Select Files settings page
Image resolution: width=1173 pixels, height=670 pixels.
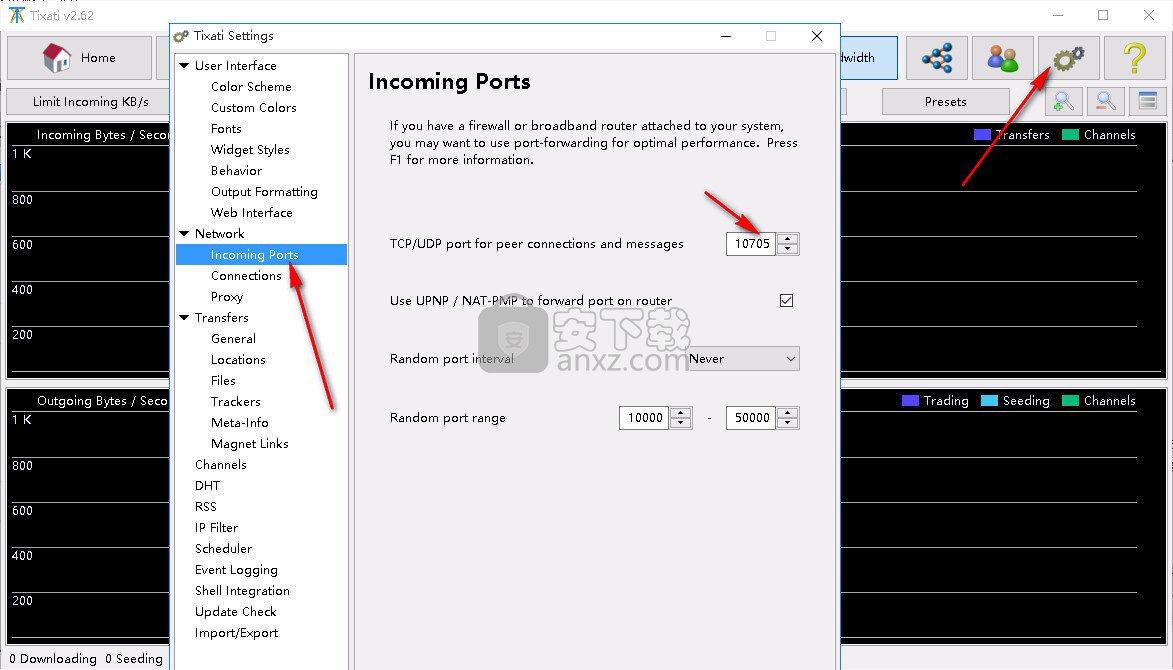coord(223,381)
